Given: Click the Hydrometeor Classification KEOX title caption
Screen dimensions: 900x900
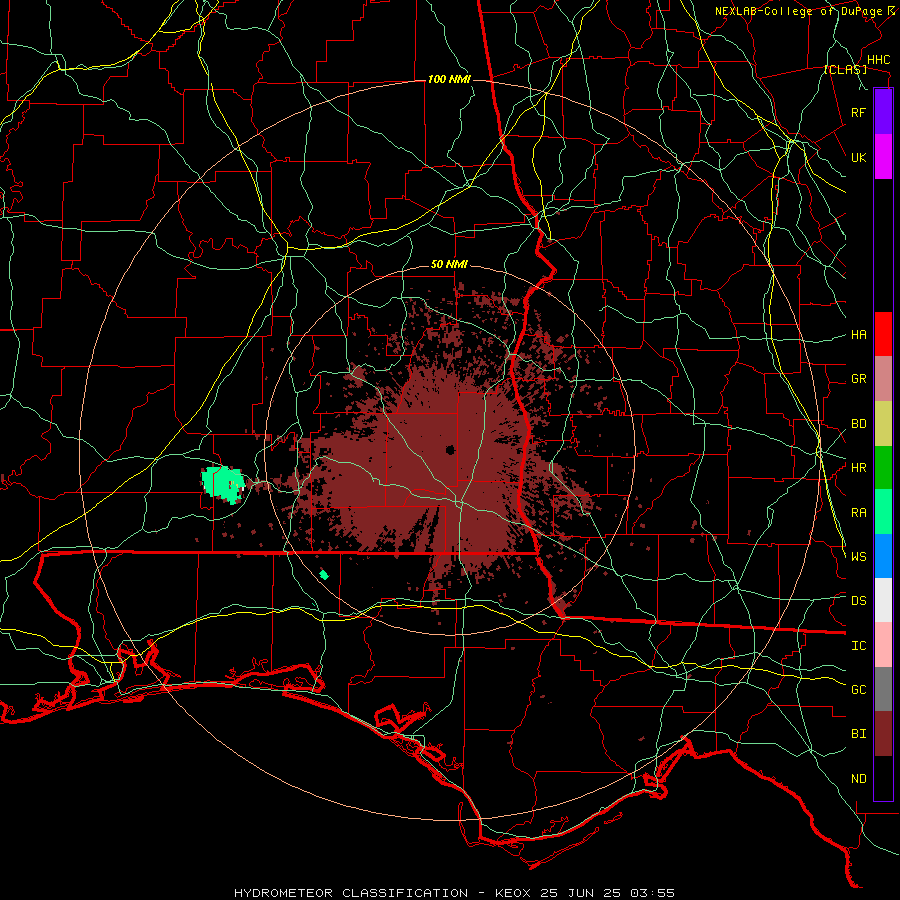Looking at the screenshot, I should [454, 893].
